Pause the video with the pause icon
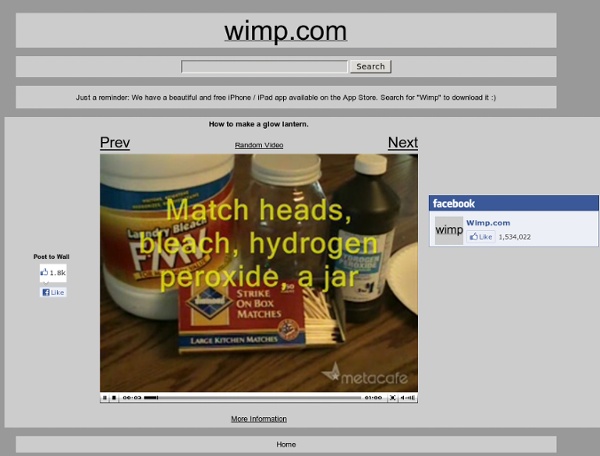This screenshot has height=456, width=600. 104,398
